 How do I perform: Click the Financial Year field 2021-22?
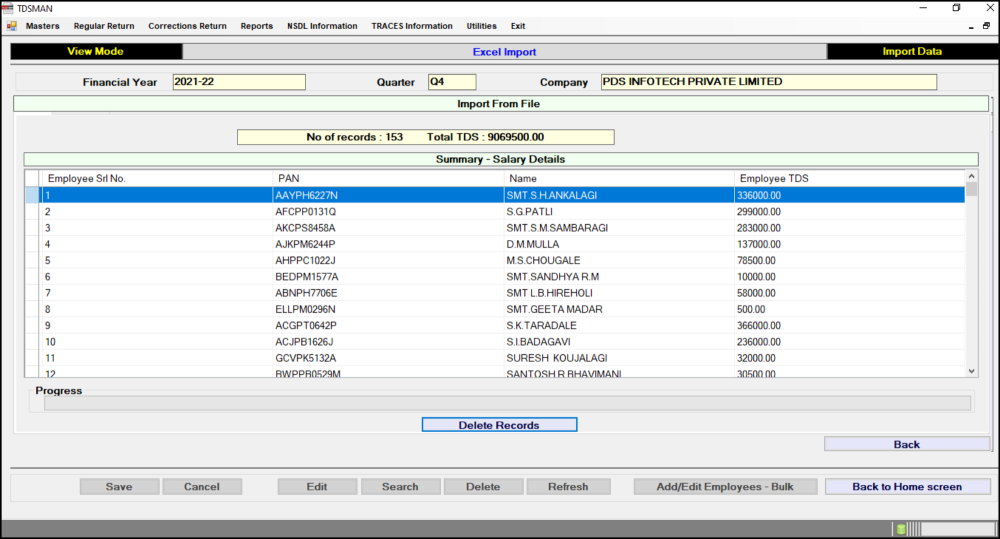239,82
